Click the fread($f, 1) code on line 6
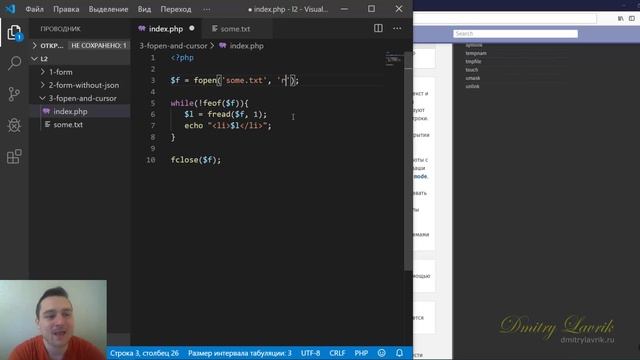640x360 pixels. point(234,115)
